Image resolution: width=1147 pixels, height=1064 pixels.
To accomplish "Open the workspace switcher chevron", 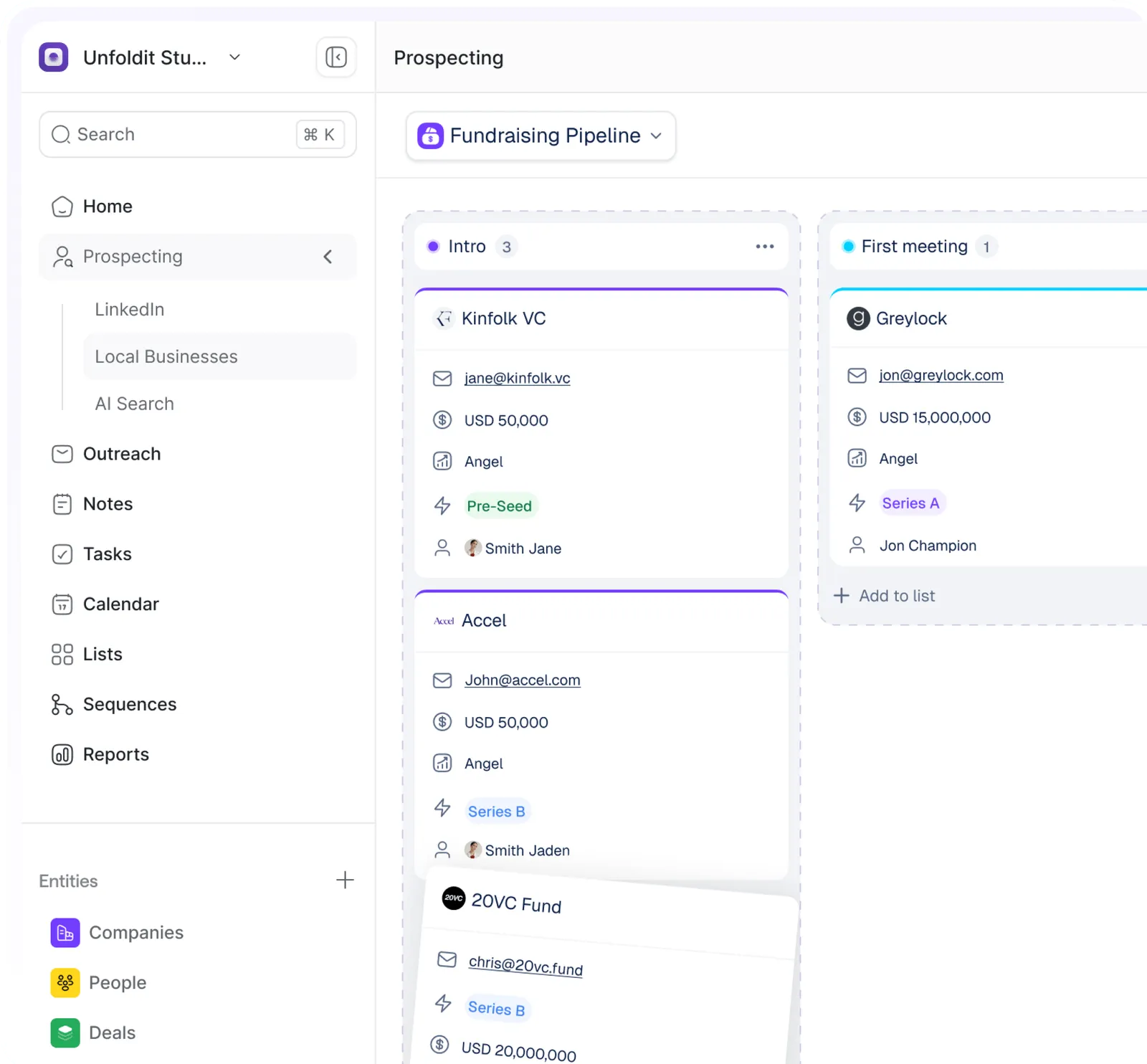I will tap(234, 57).
